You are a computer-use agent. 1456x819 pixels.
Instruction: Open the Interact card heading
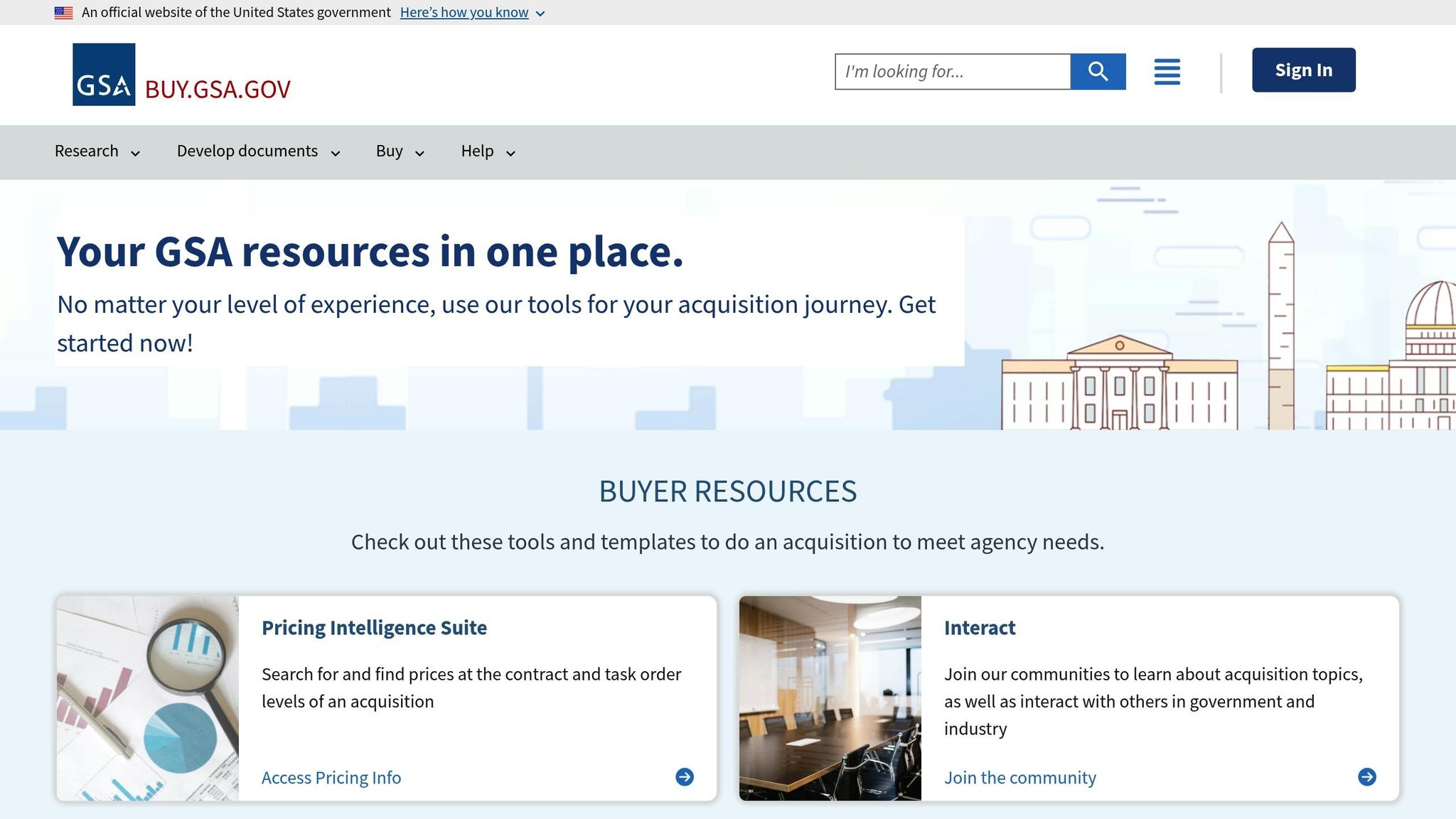point(979,628)
